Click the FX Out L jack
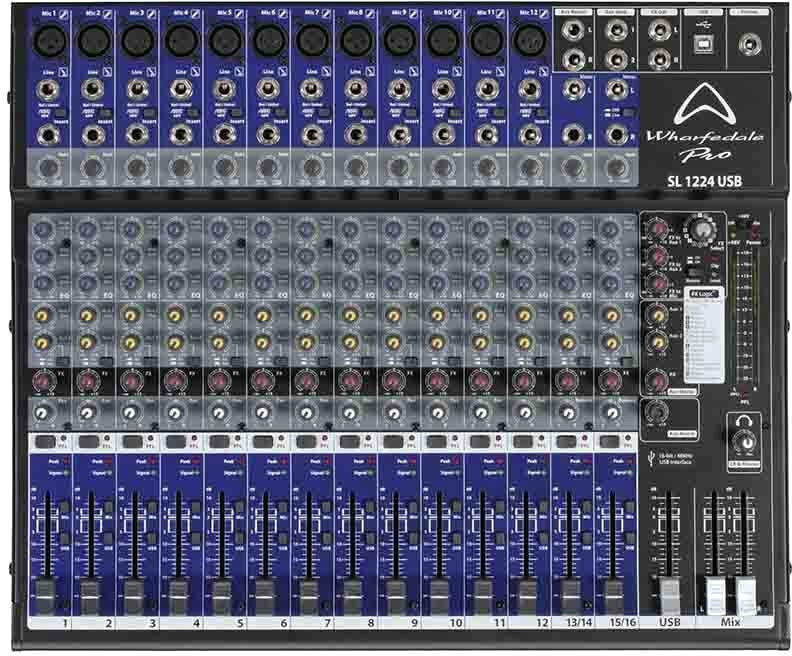 tap(659, 31)
